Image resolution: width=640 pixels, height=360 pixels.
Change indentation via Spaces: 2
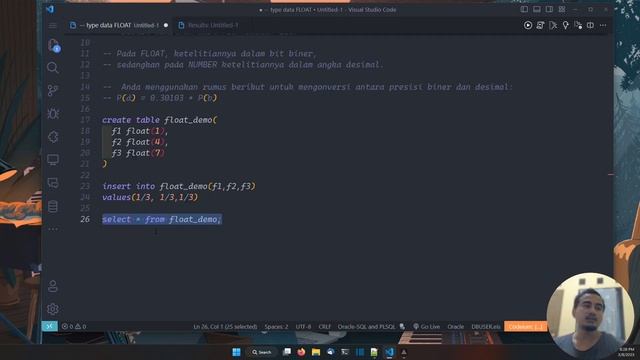[x=276, y=327]
